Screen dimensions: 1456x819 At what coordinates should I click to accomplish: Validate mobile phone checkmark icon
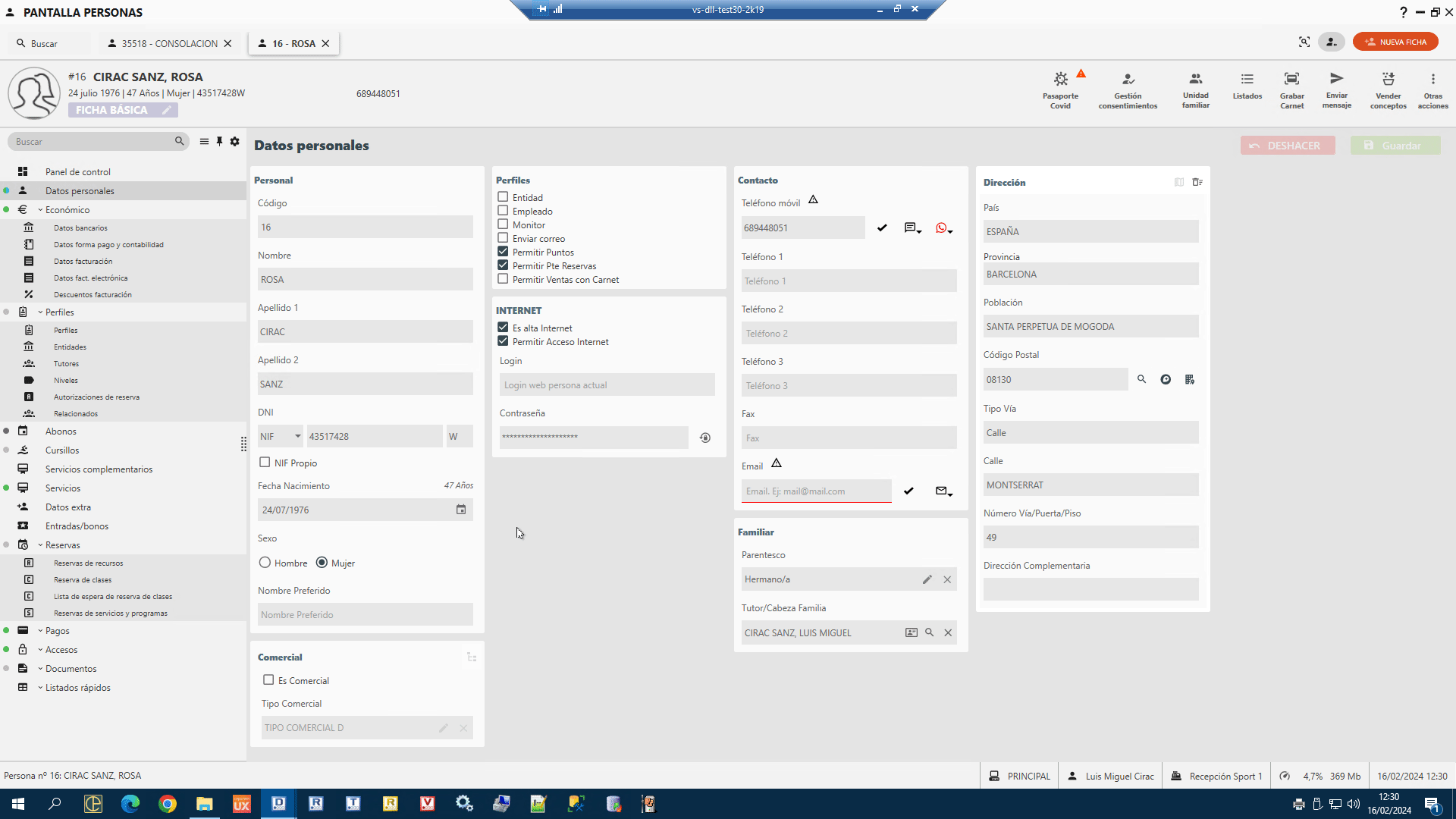coord(882,227)
